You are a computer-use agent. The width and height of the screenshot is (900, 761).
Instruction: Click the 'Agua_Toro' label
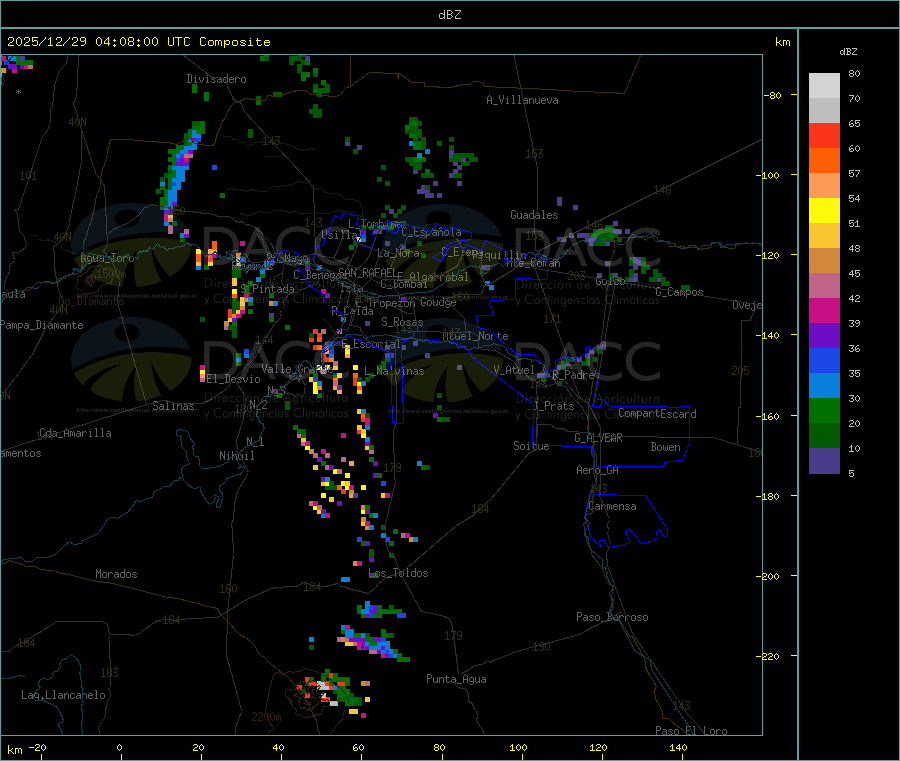107,258
